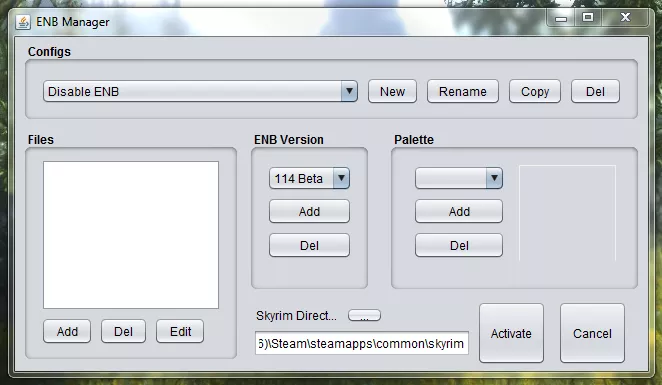Add a file in the Files panel
This screenshot has width=662, height=385.
click(x=67, y=331)
